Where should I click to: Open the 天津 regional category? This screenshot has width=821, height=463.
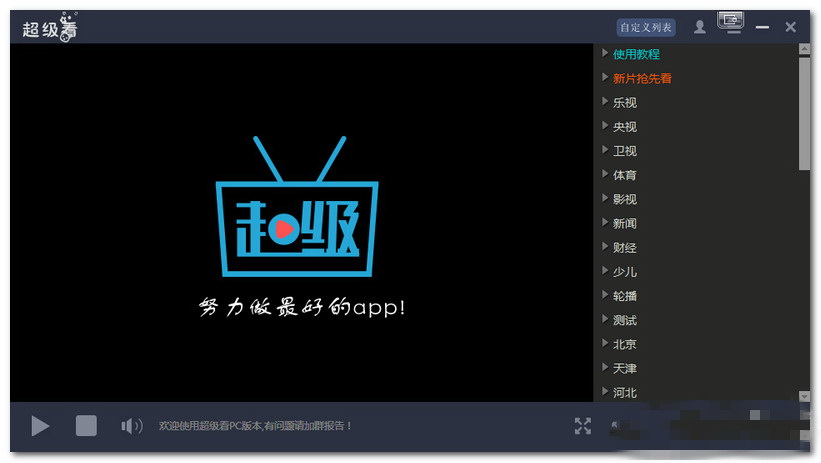pyautogui.click(x=625, y=368)
